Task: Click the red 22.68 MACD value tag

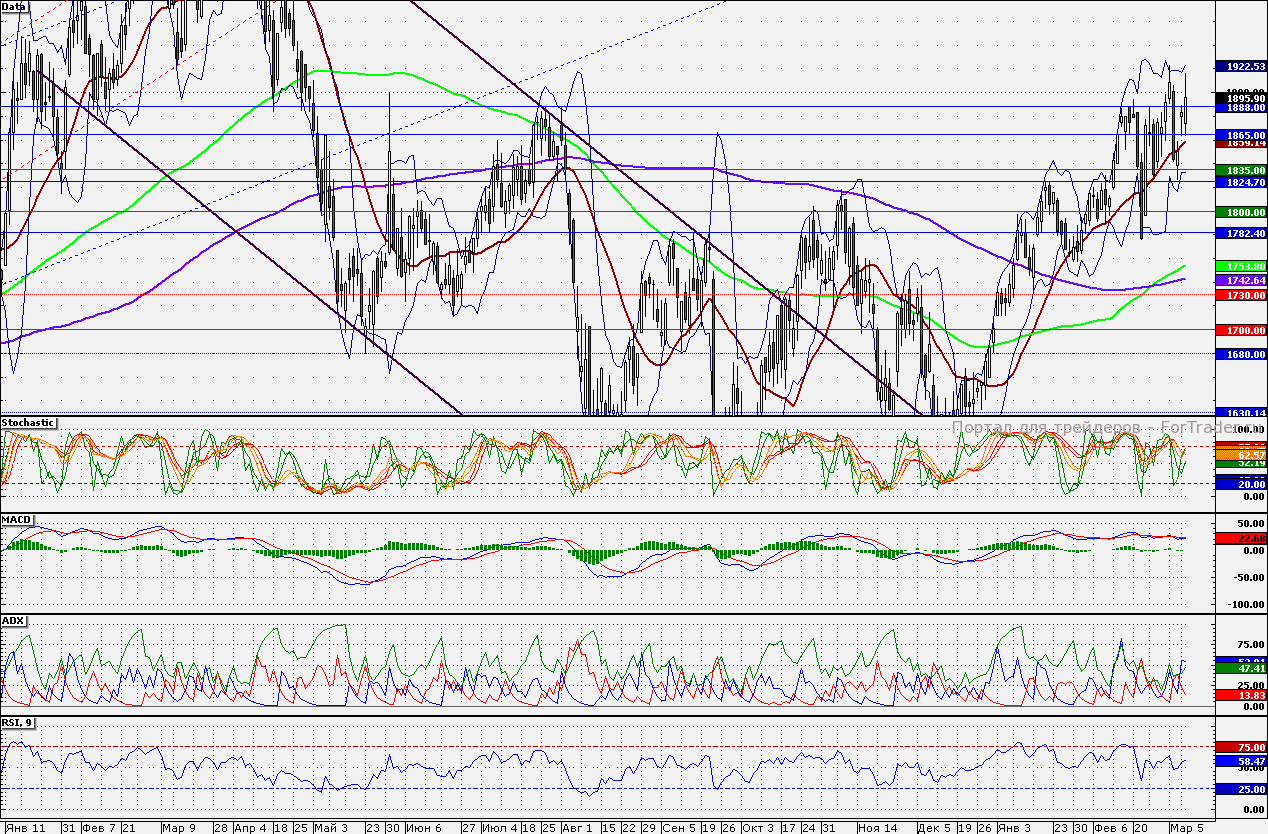Action: point(1240,538)
